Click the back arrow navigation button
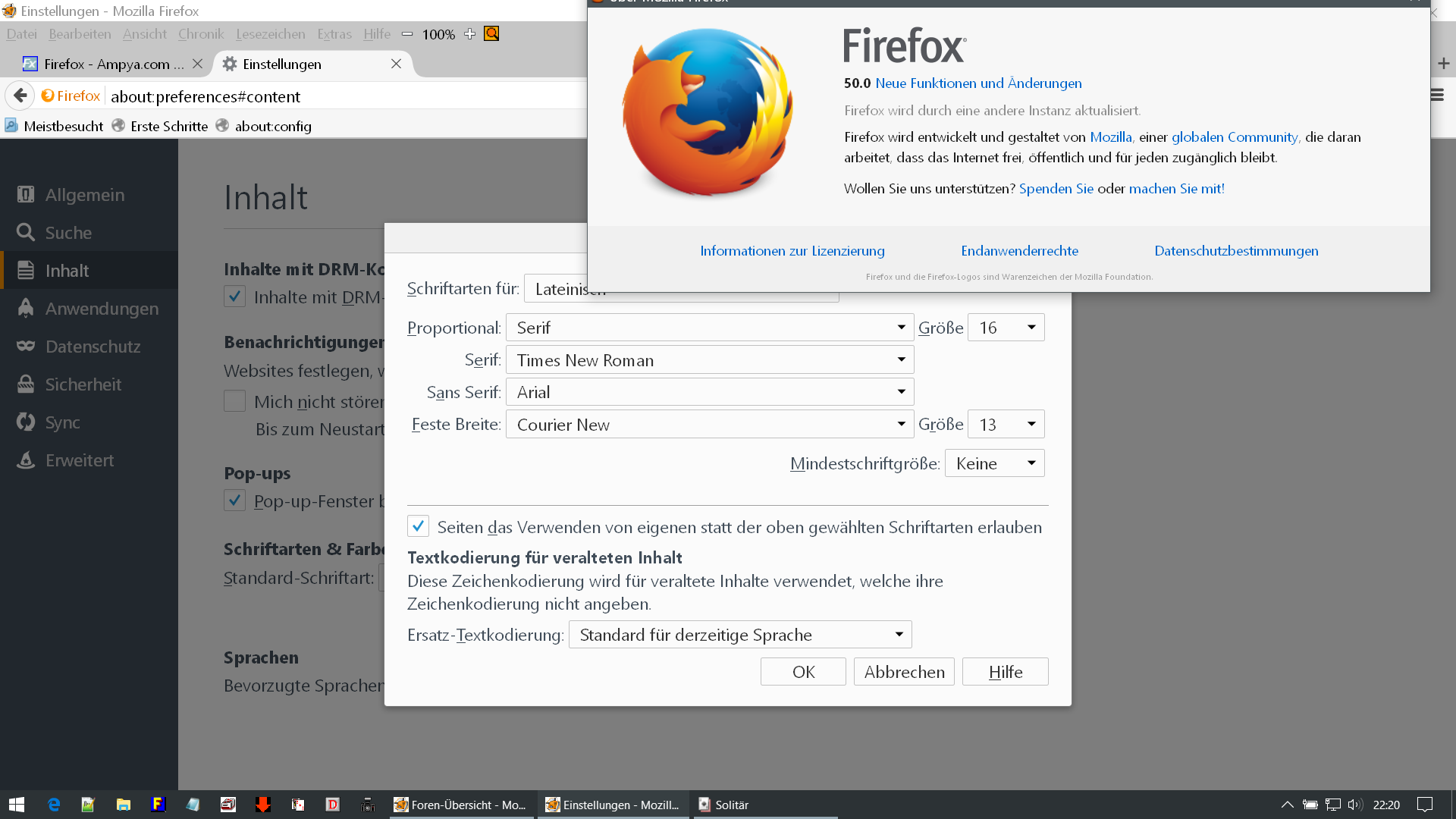 [20, 96]
